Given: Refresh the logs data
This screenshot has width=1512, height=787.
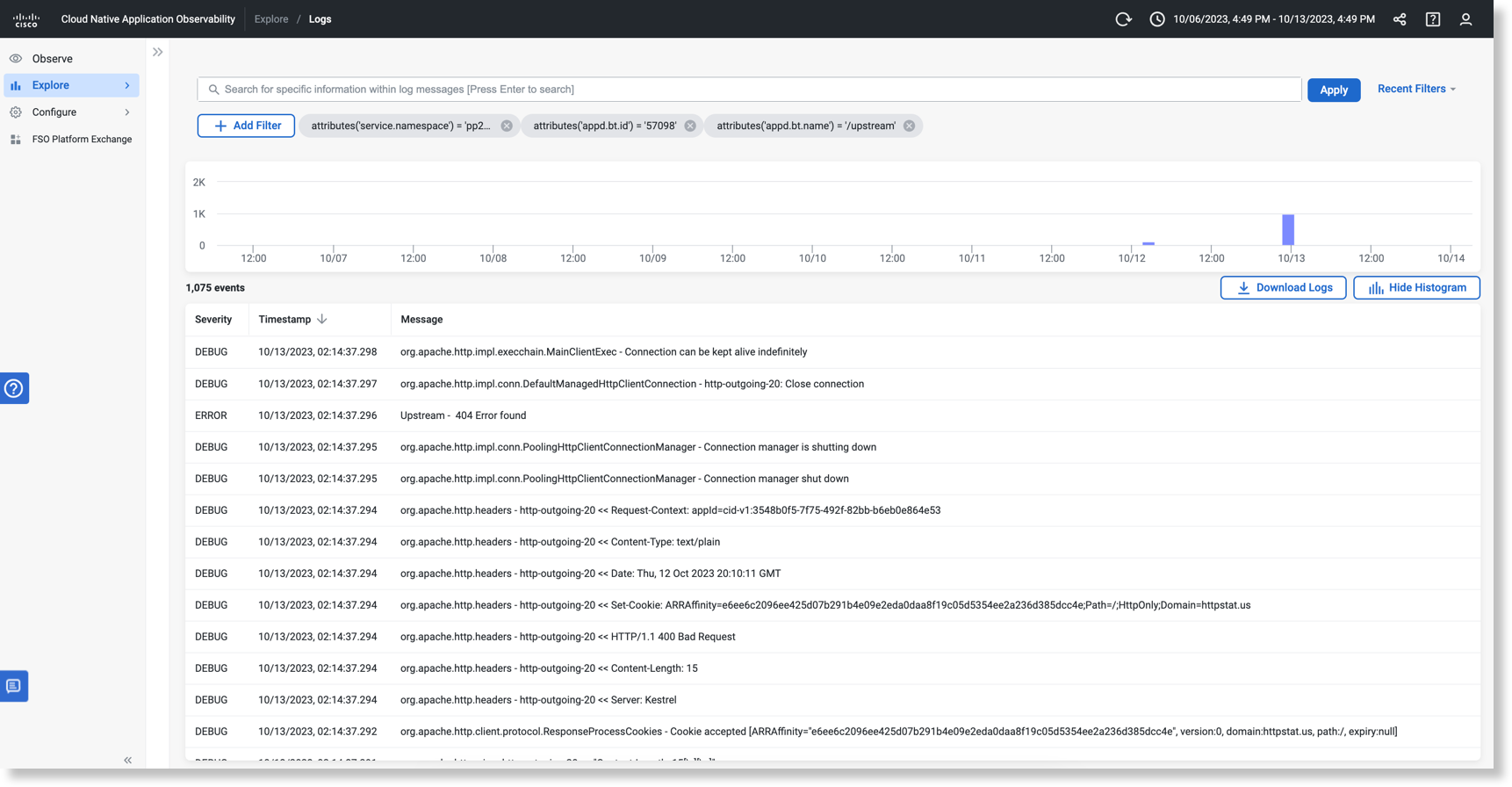Looking at the screenshot, I should coord(1123,19).
